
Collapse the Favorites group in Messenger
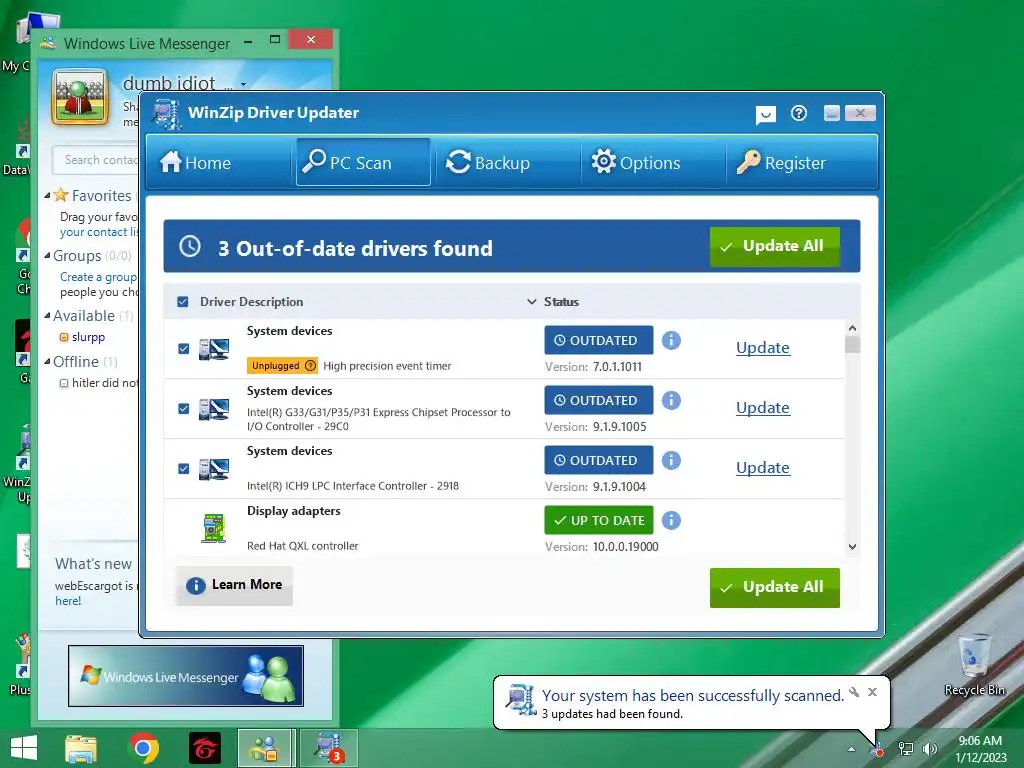[x=47, y=195]
